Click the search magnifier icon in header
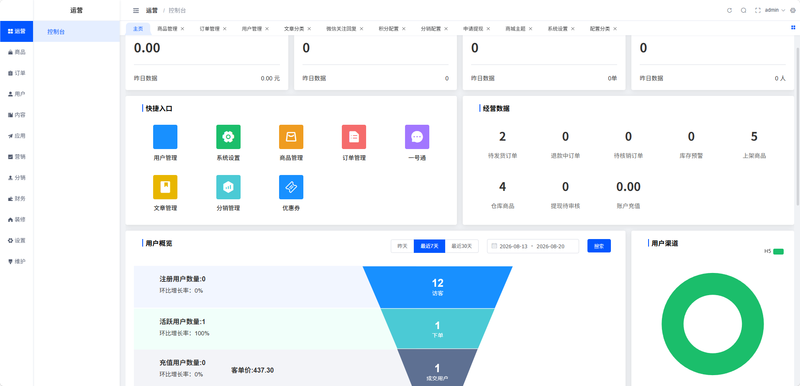The height and width of the screenshot is (386, 800). point(743,10)
